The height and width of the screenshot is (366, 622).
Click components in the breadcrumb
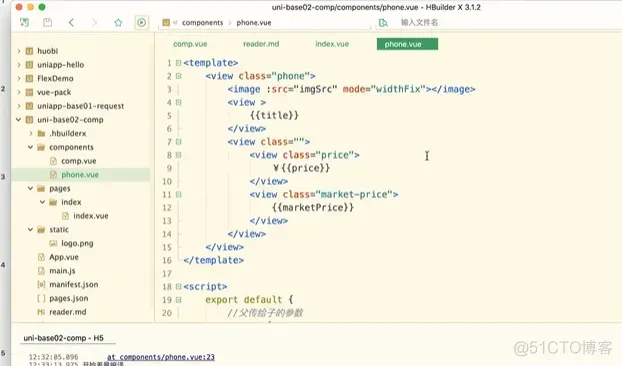click(202, 23)
